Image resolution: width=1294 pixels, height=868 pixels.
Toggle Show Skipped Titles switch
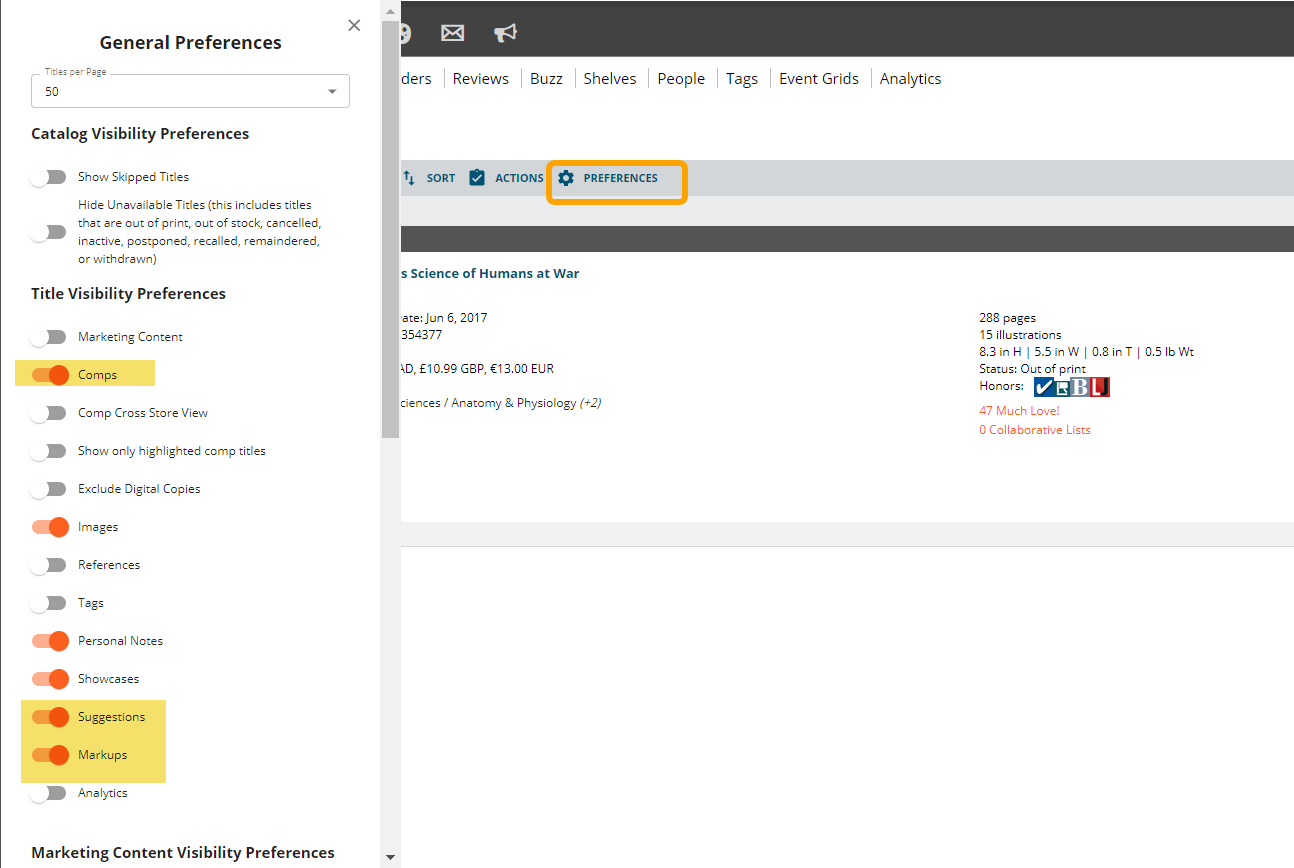(48, 177)
